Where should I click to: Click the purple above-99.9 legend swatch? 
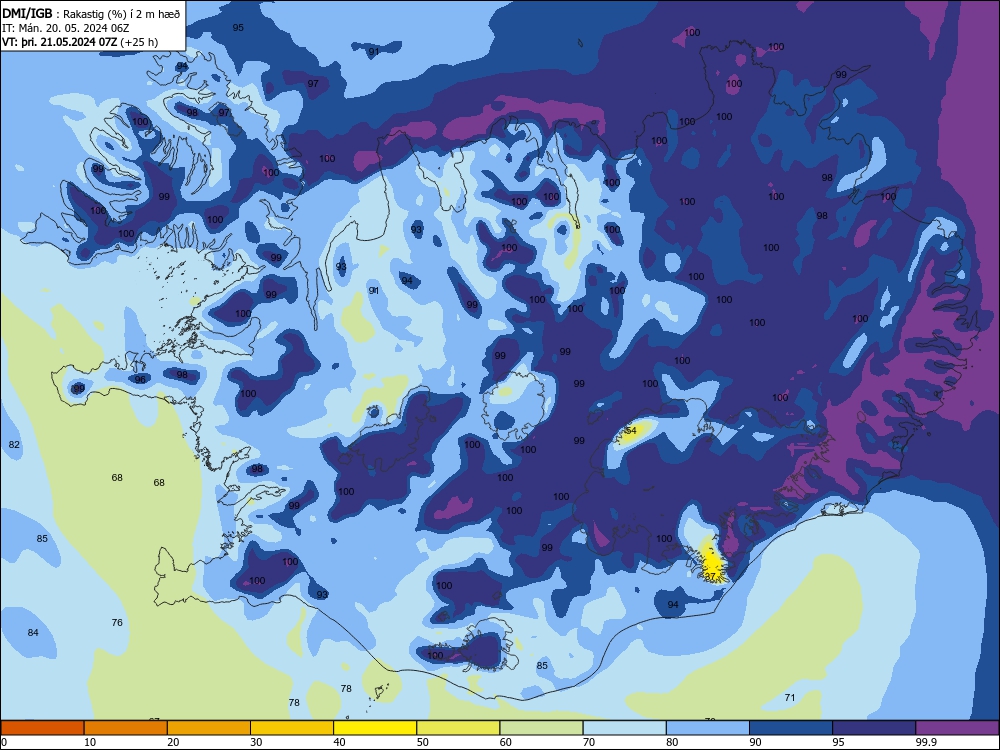957,728
